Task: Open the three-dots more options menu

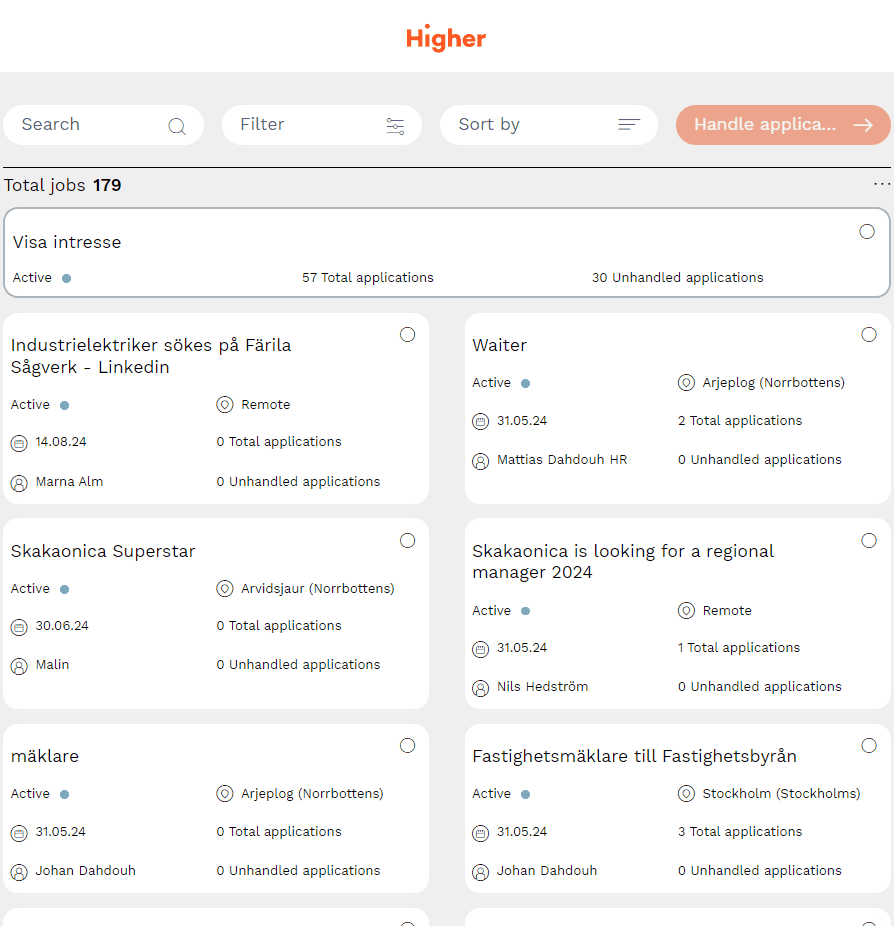Action: (x=881, y=184)
